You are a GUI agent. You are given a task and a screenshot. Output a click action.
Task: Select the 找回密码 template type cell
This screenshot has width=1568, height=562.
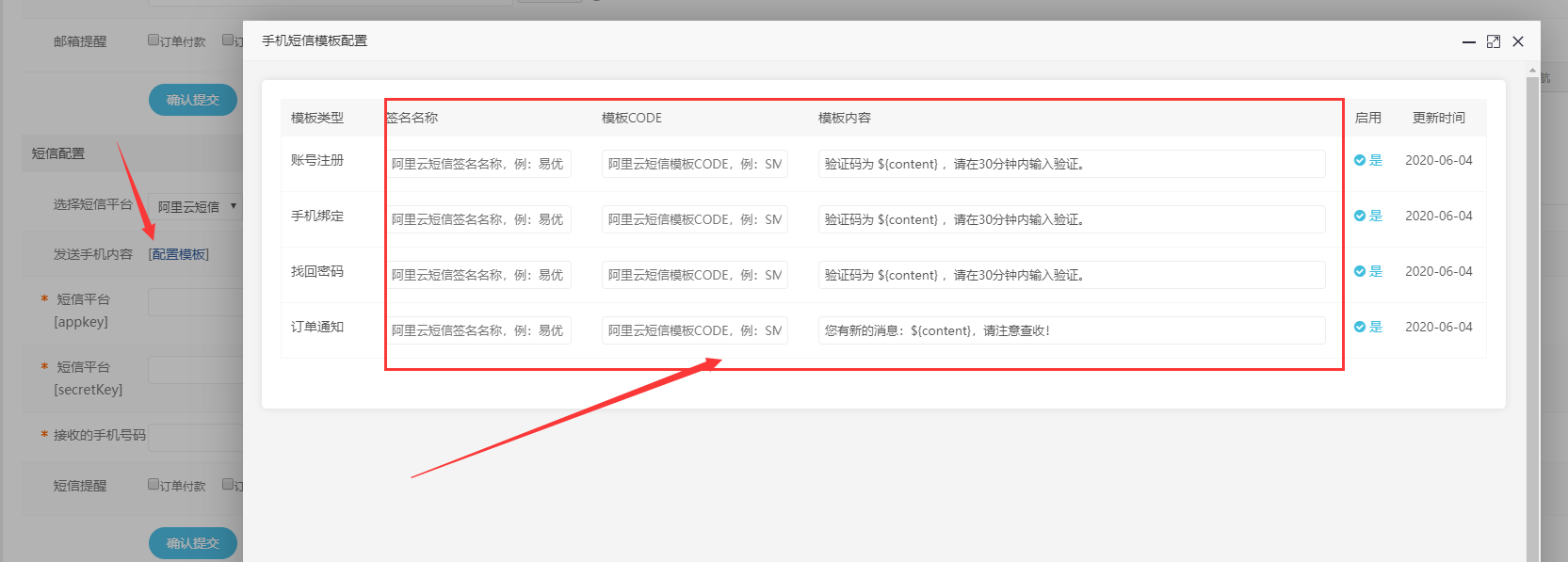[317, 271]
